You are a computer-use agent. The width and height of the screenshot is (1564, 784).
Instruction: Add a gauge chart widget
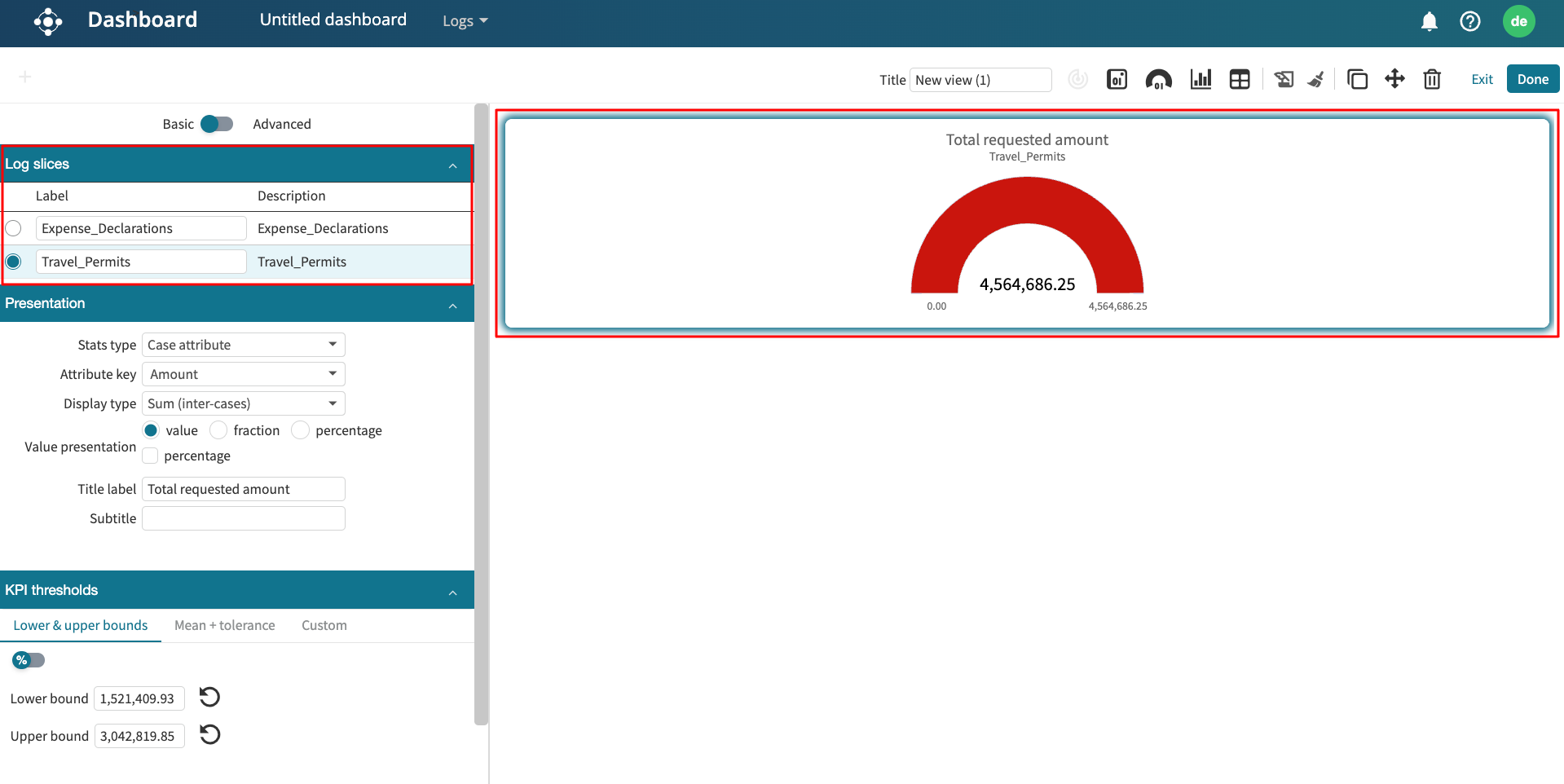(x=1158, y=79)
